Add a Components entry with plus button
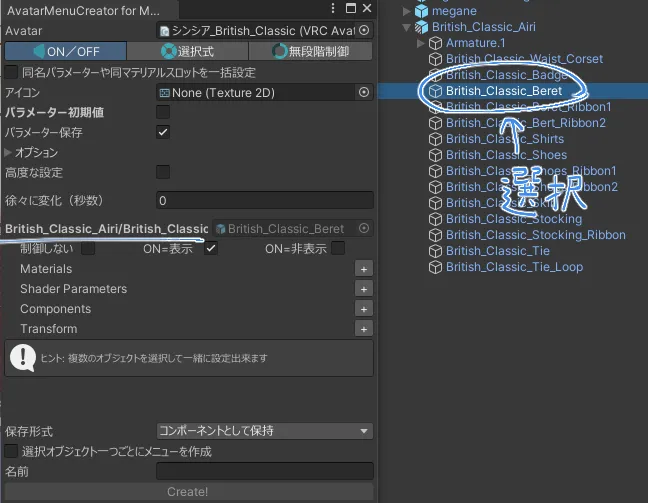648x503 pixels. 364,309
